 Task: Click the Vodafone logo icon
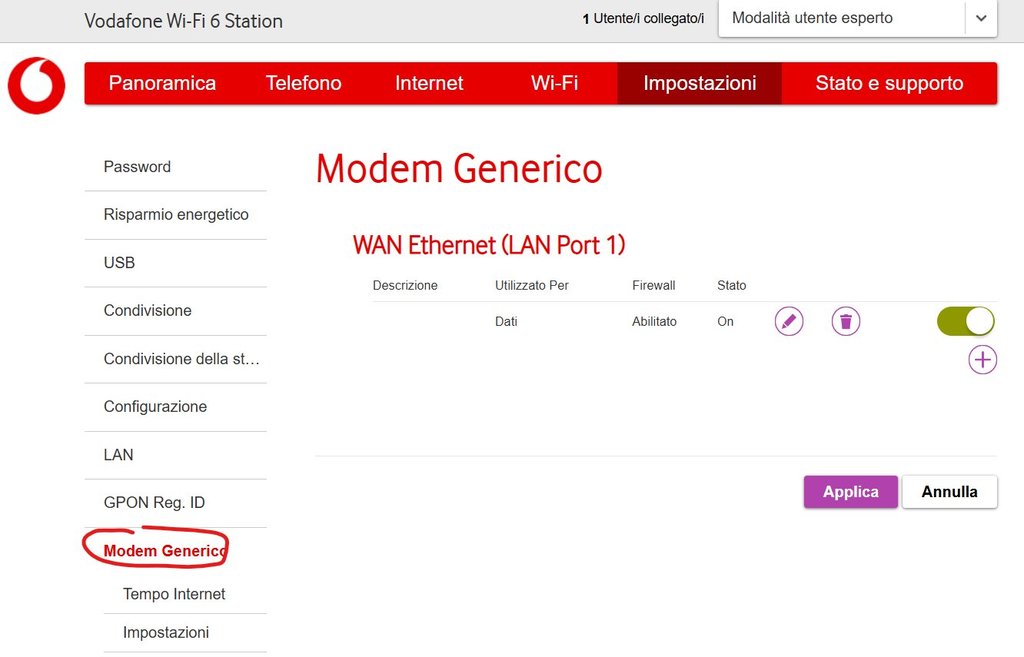pyautogui.click(x=37, y=86)
